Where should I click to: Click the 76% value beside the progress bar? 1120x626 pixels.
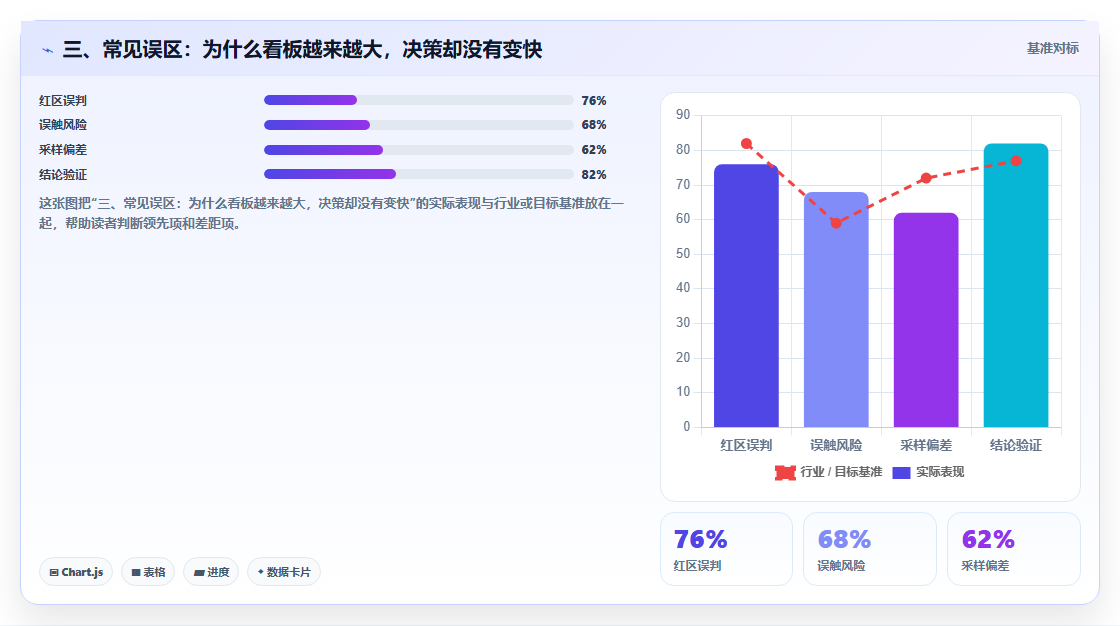[594, 101]
